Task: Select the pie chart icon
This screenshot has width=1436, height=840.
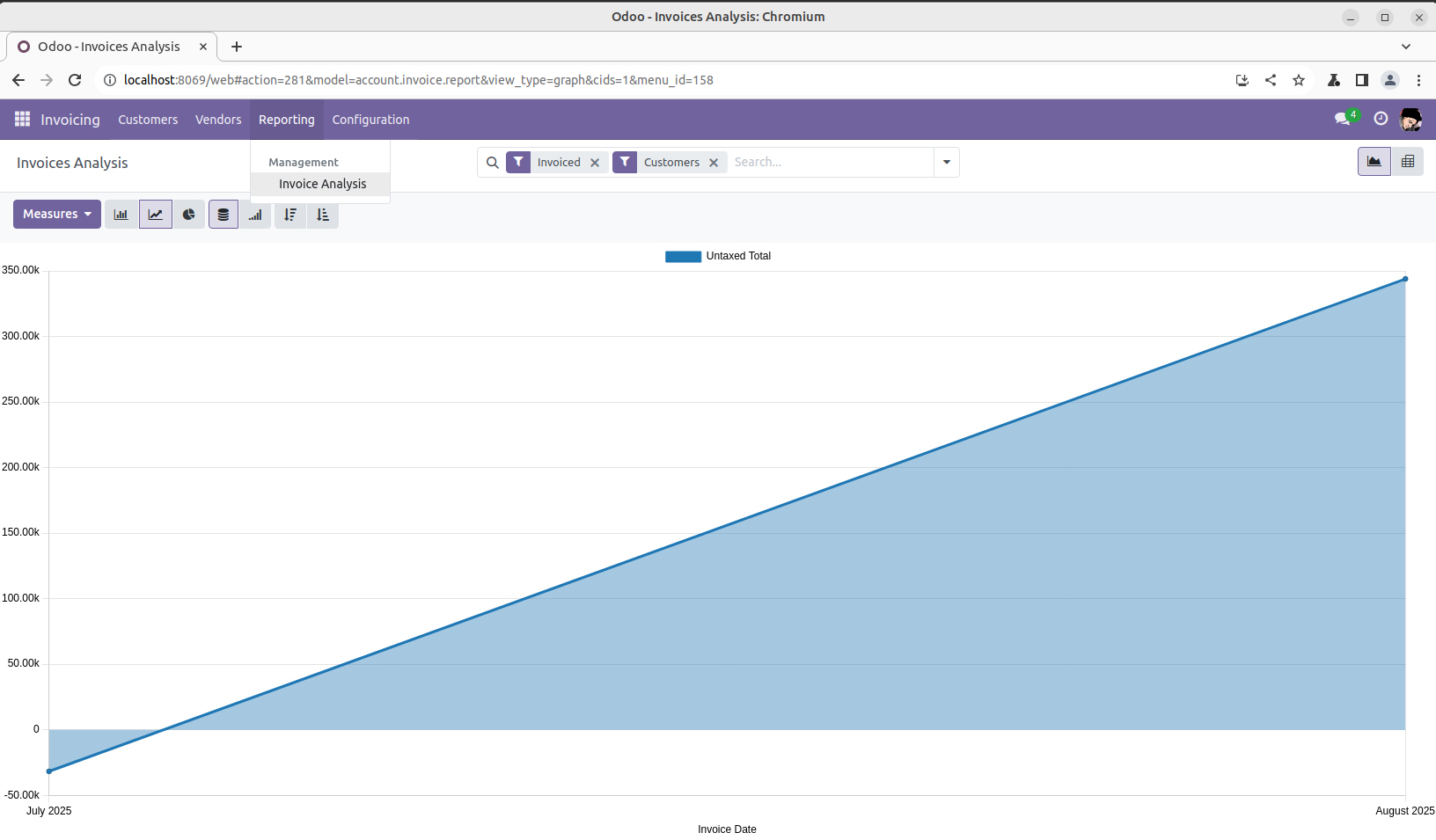Action: point(189,215)
